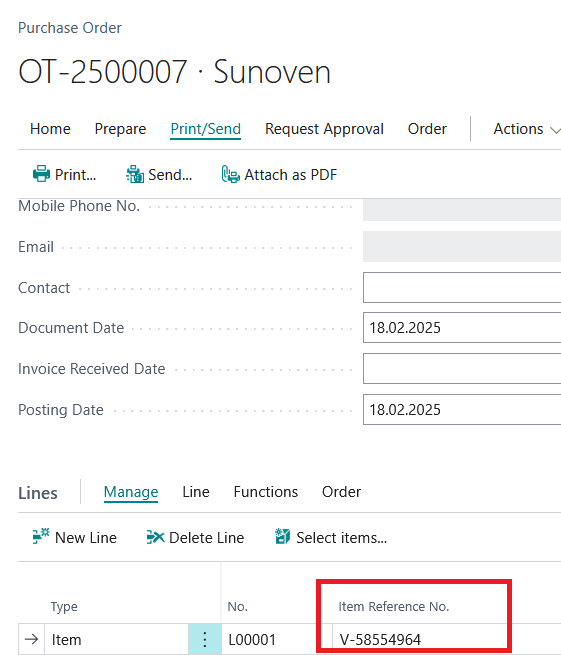Open the Order tab in top ribbon
This screenshot has width=561, height=655.
(x=427, y=129)
